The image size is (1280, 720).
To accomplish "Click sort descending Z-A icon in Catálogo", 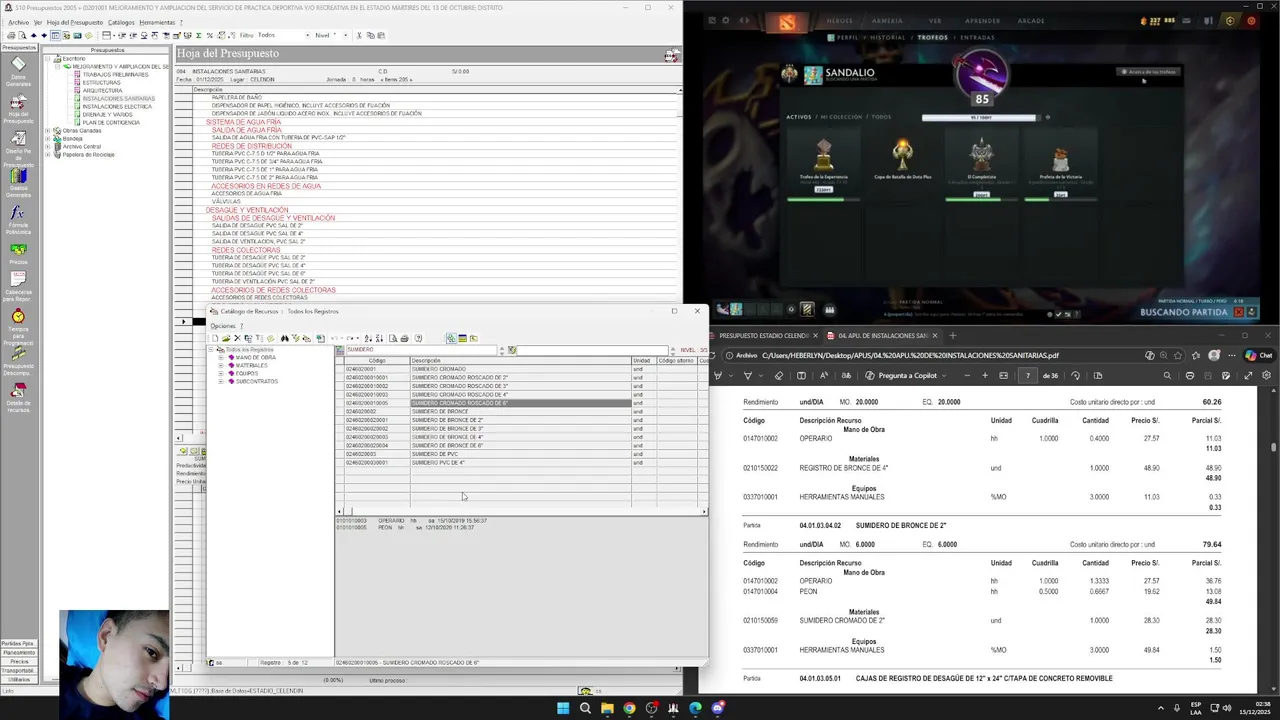I will (x=379, y=338).
